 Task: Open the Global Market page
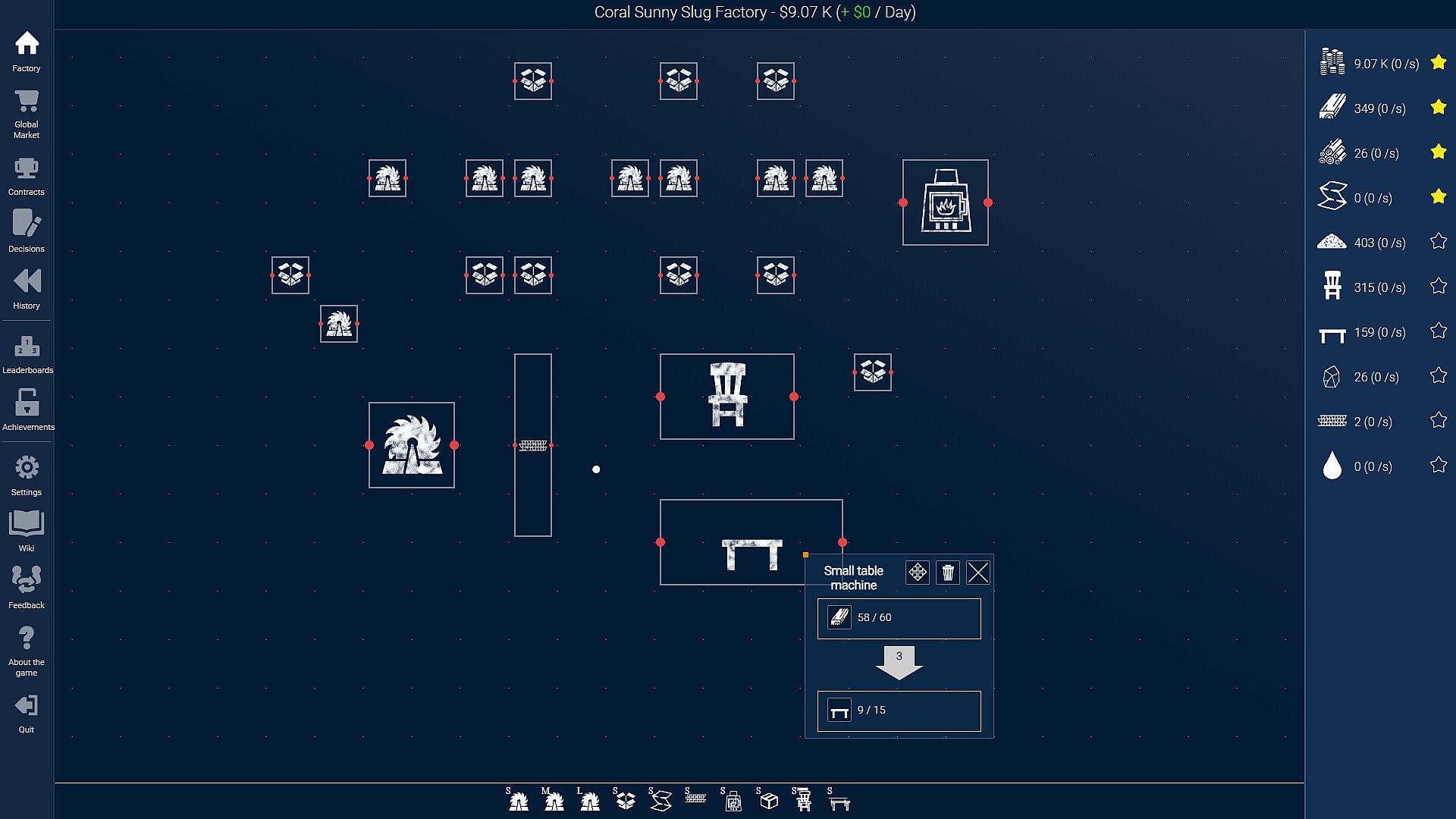point(27,112)
